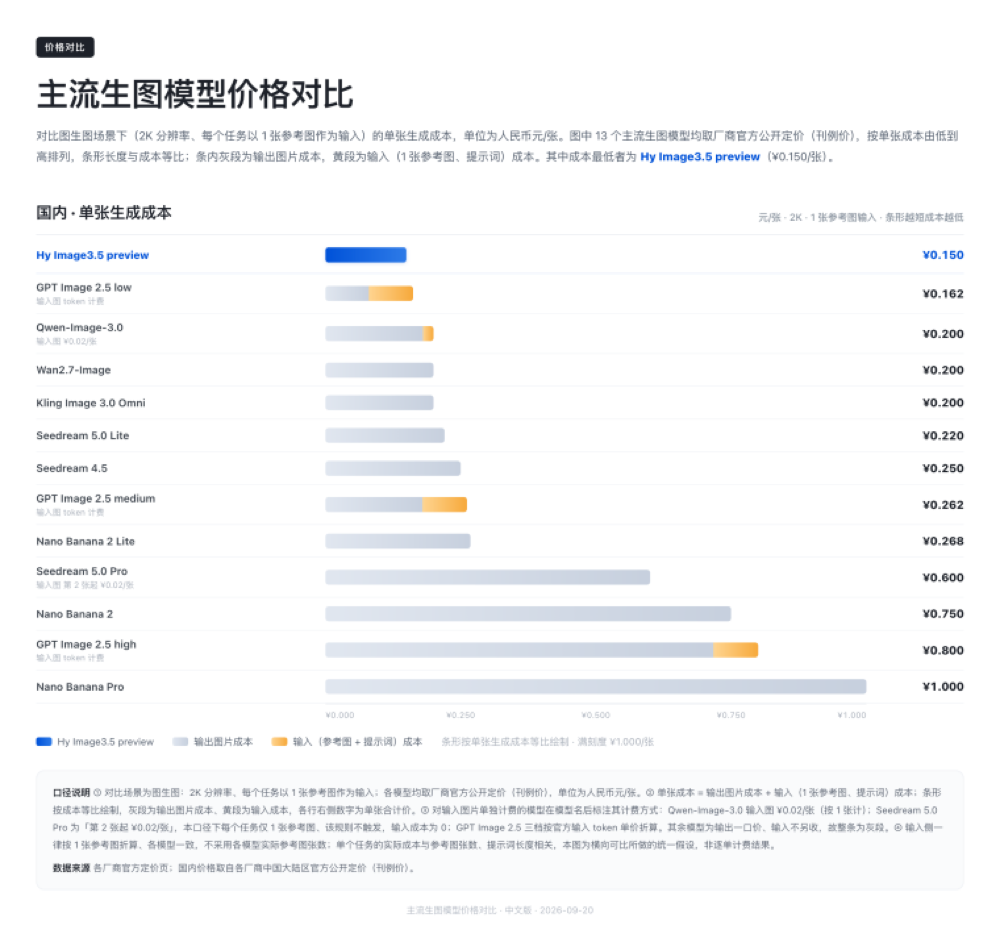This screenshot has width=1000, height=947.
Task: Select the 国内 · 单张生成成本 section heading
Action: 104,213
